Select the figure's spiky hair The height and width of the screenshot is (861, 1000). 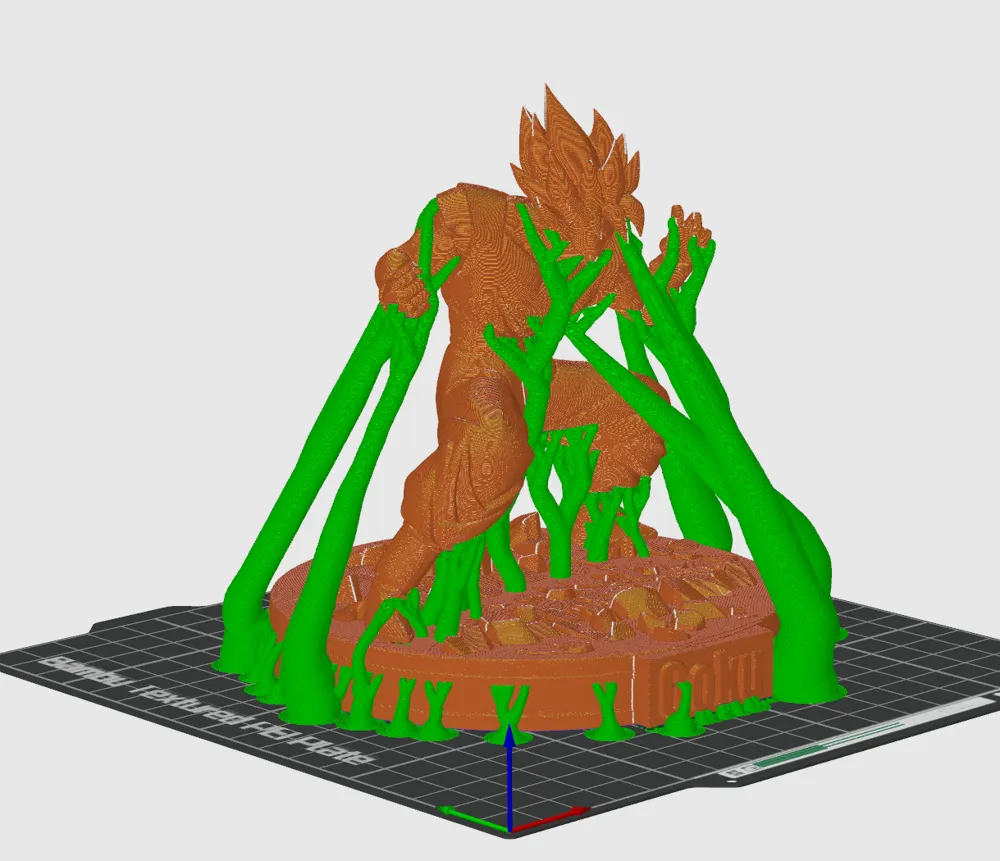pos(570,150)
